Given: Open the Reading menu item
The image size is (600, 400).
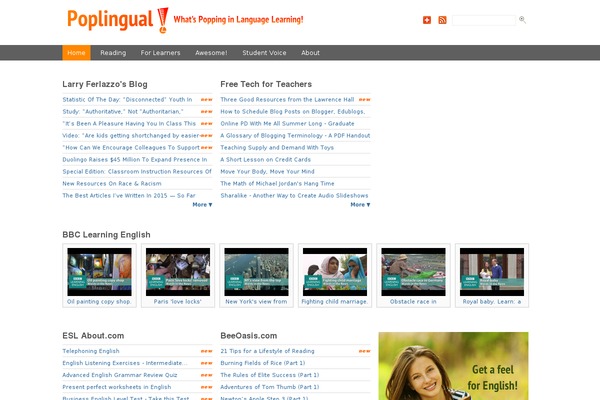Looking at the screenshot, I should 113,53.
